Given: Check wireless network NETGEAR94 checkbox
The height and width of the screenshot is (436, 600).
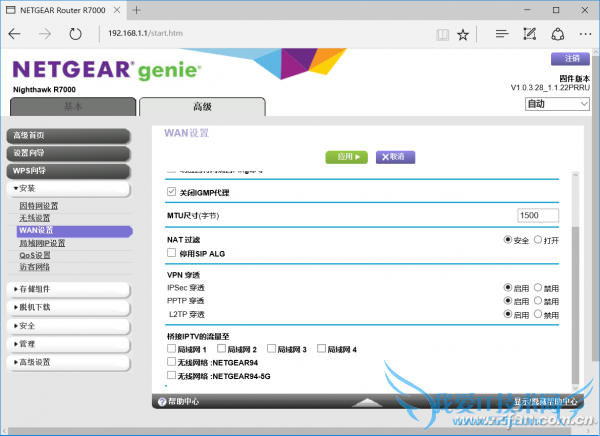Looking at the screenshot, I should (x=171, y=361).
